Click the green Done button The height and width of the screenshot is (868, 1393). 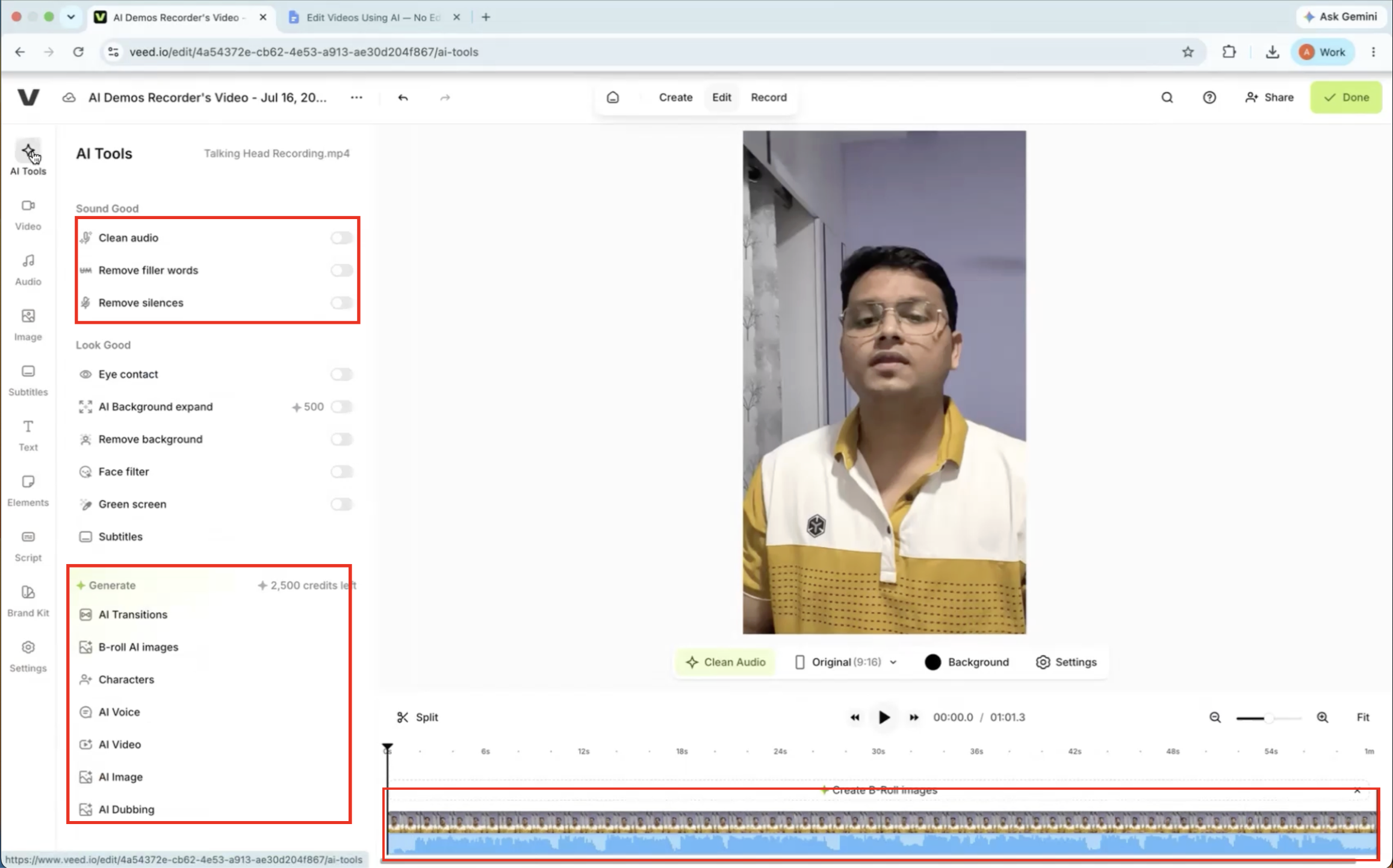tap(1346, 97)
